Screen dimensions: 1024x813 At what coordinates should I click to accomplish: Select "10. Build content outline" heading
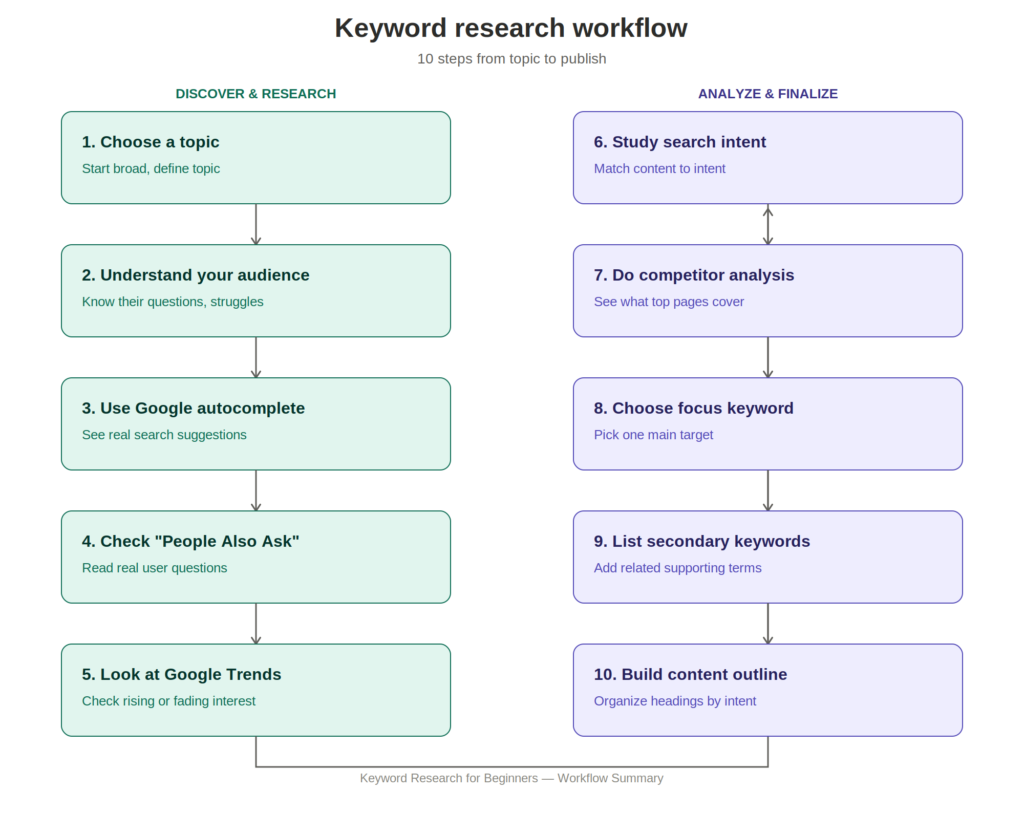690,675
